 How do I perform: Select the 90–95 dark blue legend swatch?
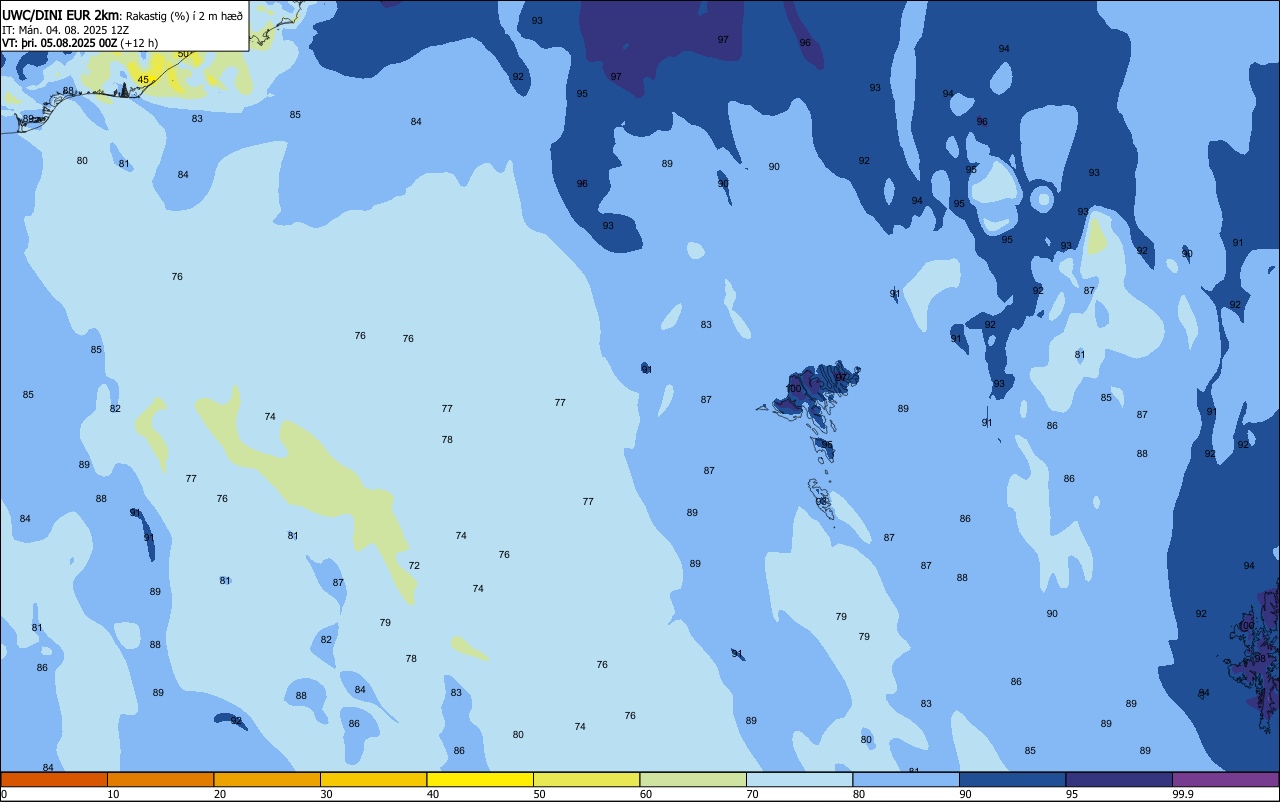[x=1012, y=779]
